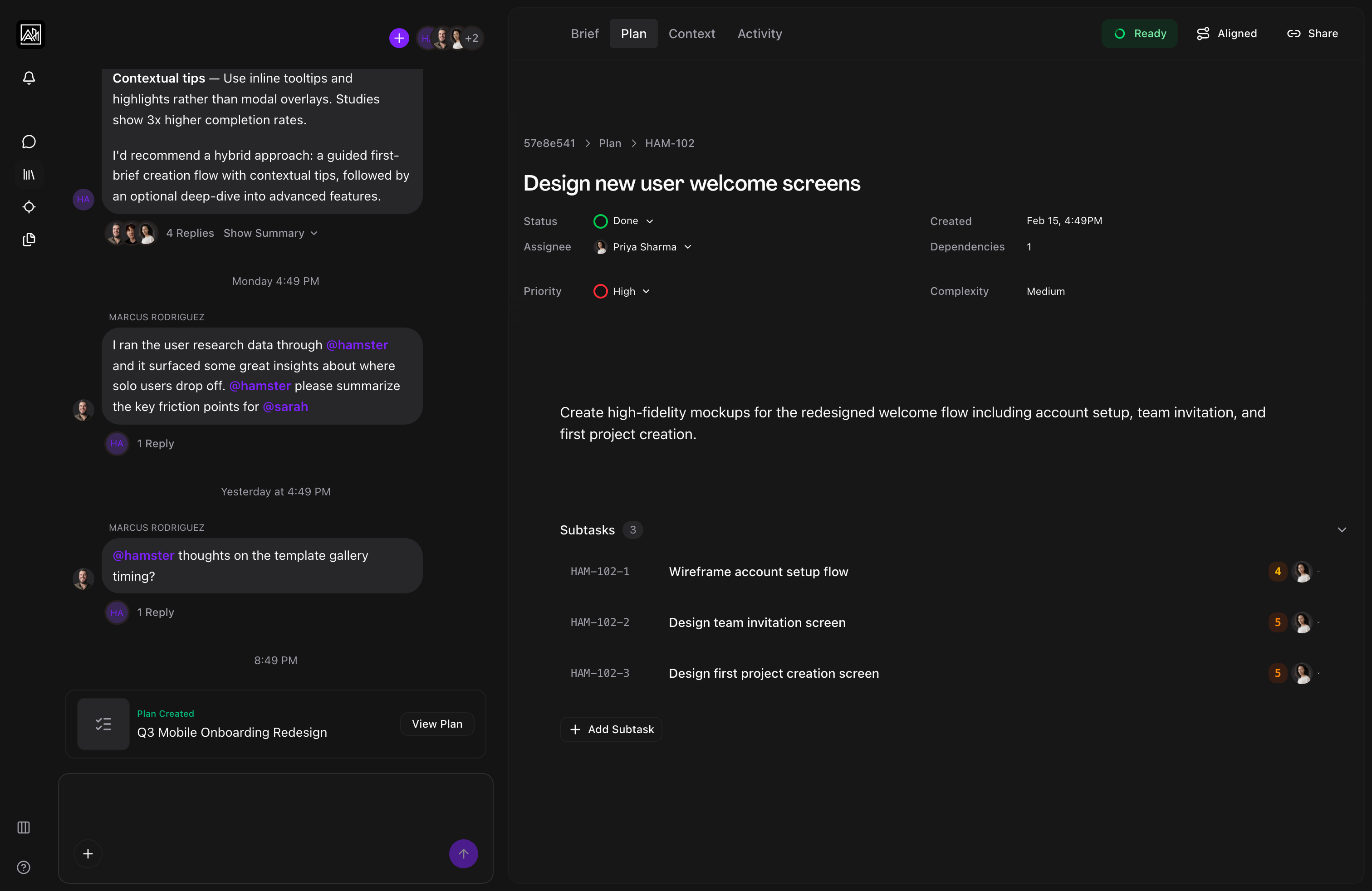1372x891 pixels.
Task: Open the library books sidebar icon
Action: tap(29, 174)
